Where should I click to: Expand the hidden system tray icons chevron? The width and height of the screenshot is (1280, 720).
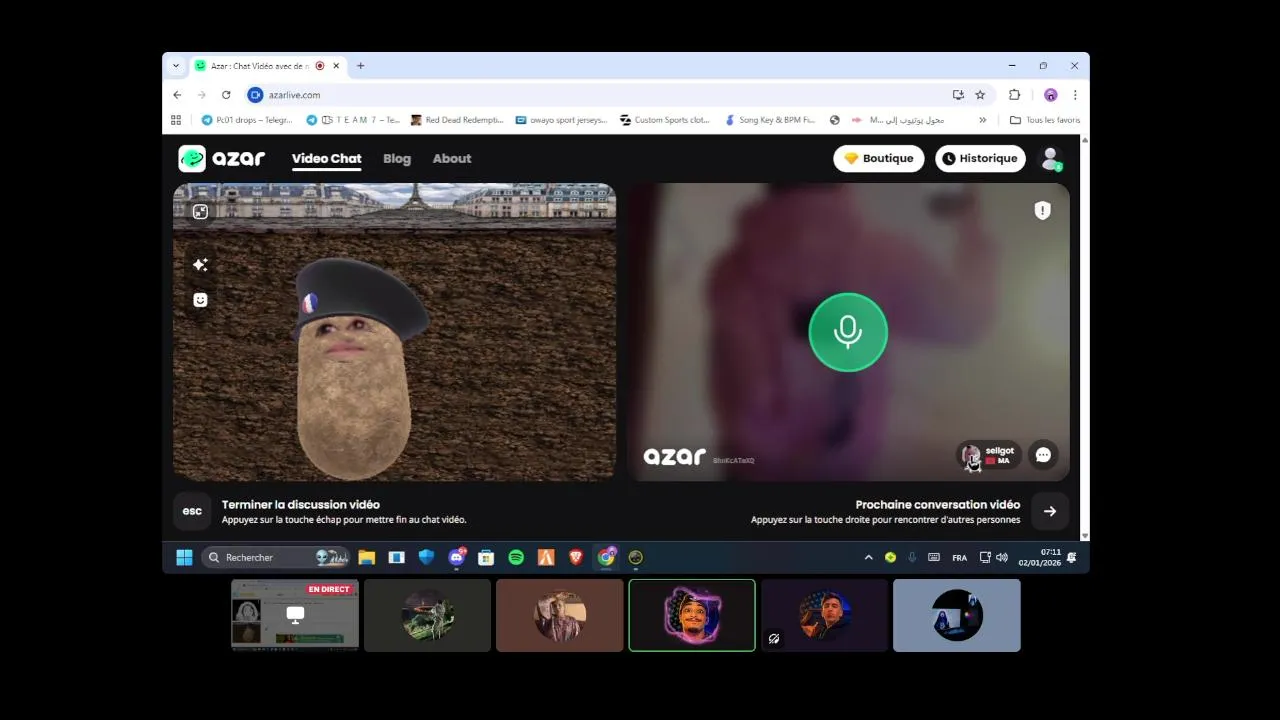(868, 558)
